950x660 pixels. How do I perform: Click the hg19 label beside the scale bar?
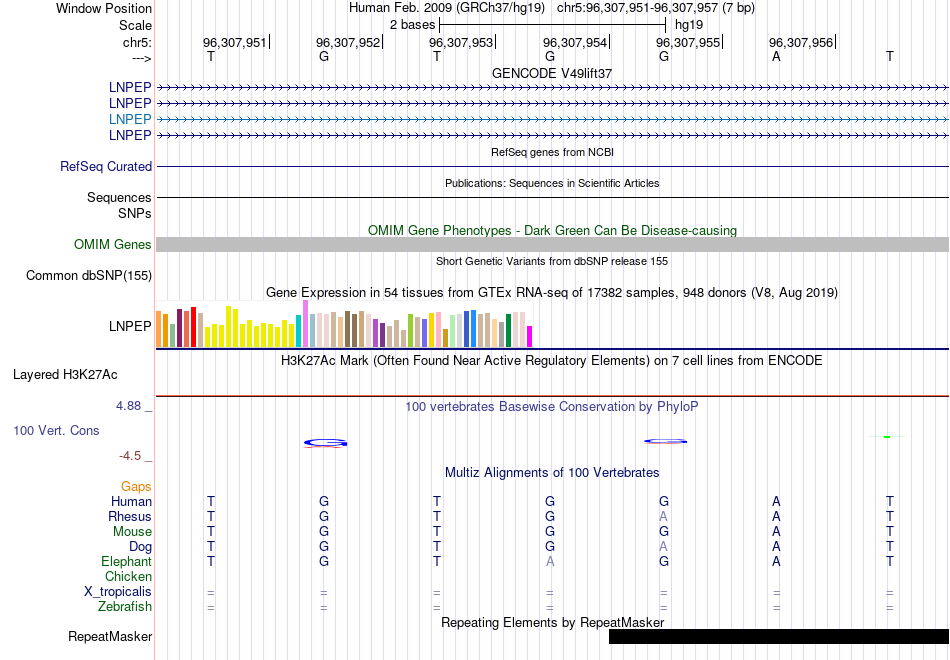(689, 25)
